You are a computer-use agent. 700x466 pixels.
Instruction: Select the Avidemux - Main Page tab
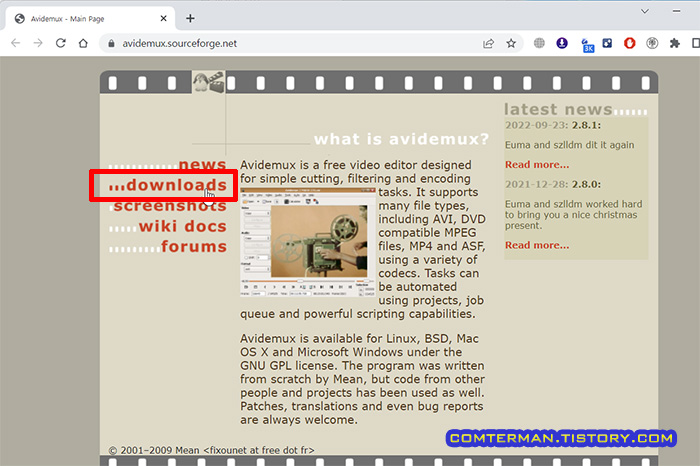pyautogui.click(x=90, y=19)
